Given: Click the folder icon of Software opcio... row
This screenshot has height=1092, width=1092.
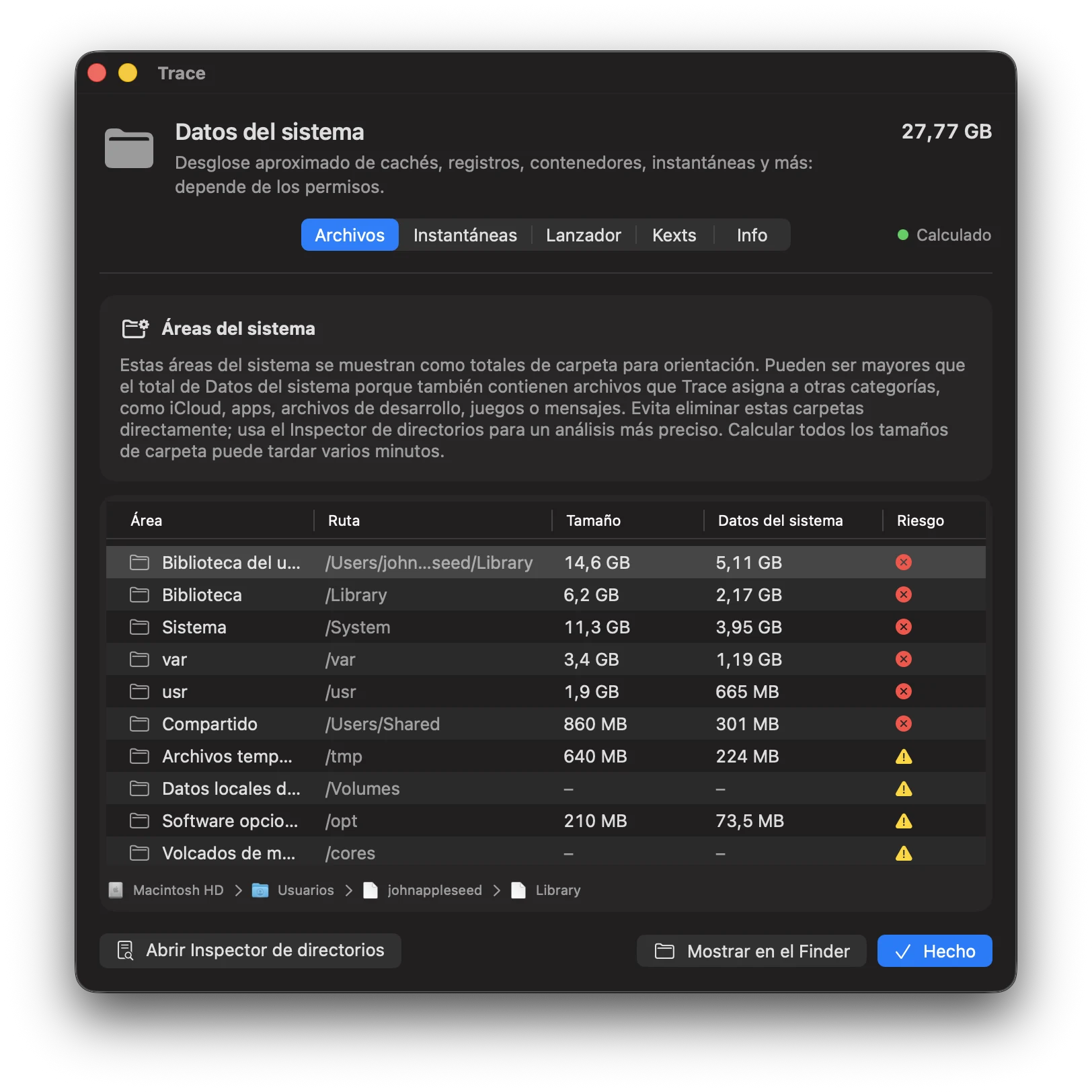Looking at the screenshot, I should click(139, 820).
